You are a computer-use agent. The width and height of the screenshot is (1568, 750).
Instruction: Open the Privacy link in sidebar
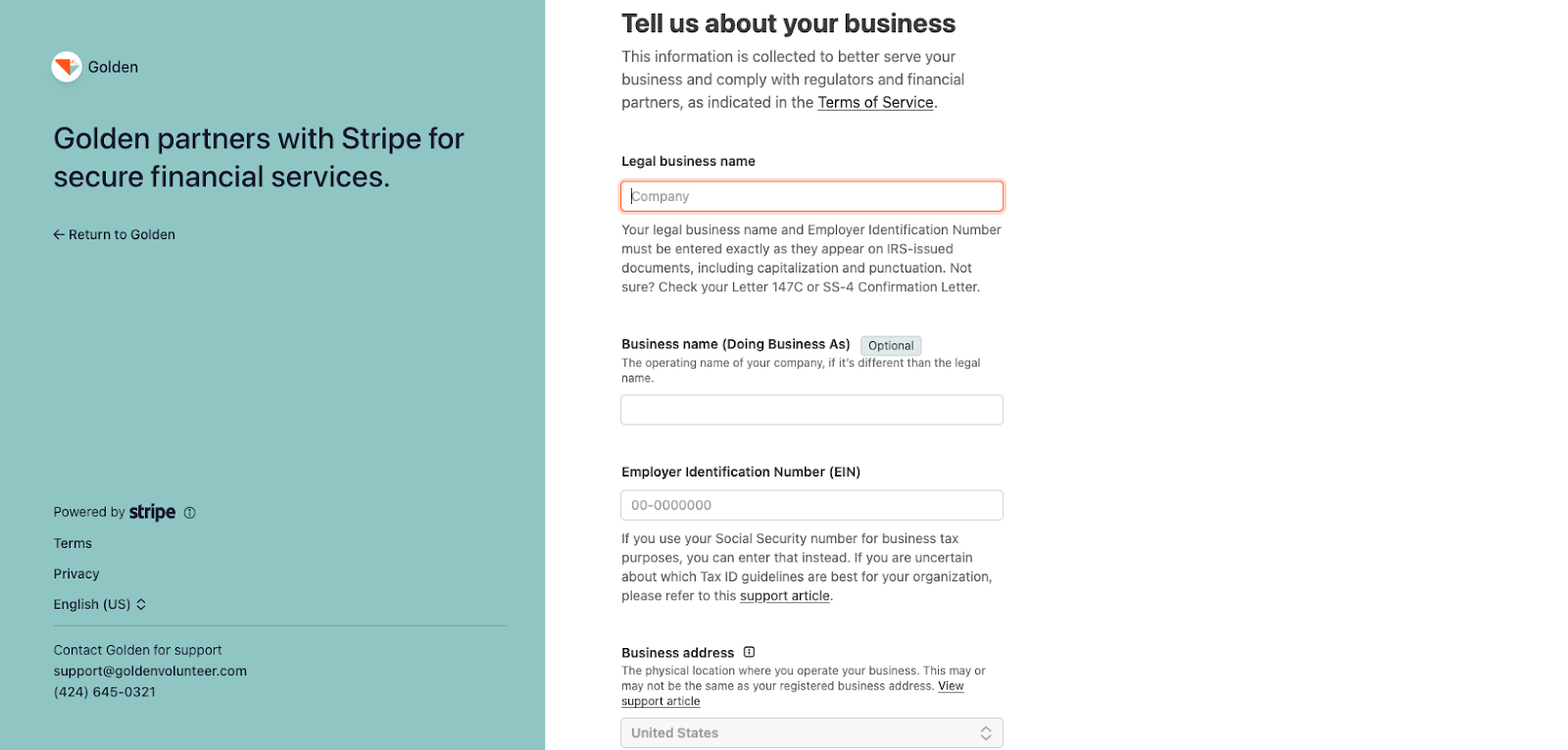click(x=76, y=575)
